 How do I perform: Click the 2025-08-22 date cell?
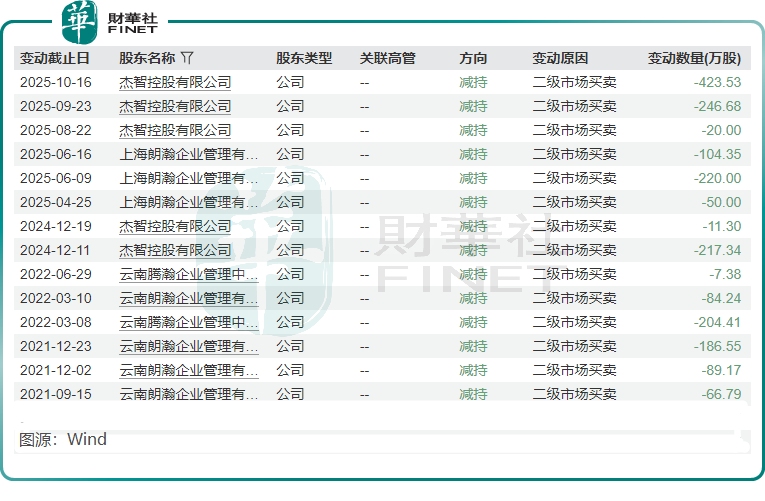tap(55, 130)
